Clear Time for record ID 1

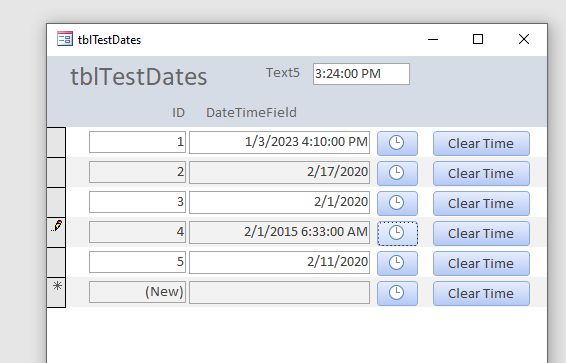click(481, 143)
